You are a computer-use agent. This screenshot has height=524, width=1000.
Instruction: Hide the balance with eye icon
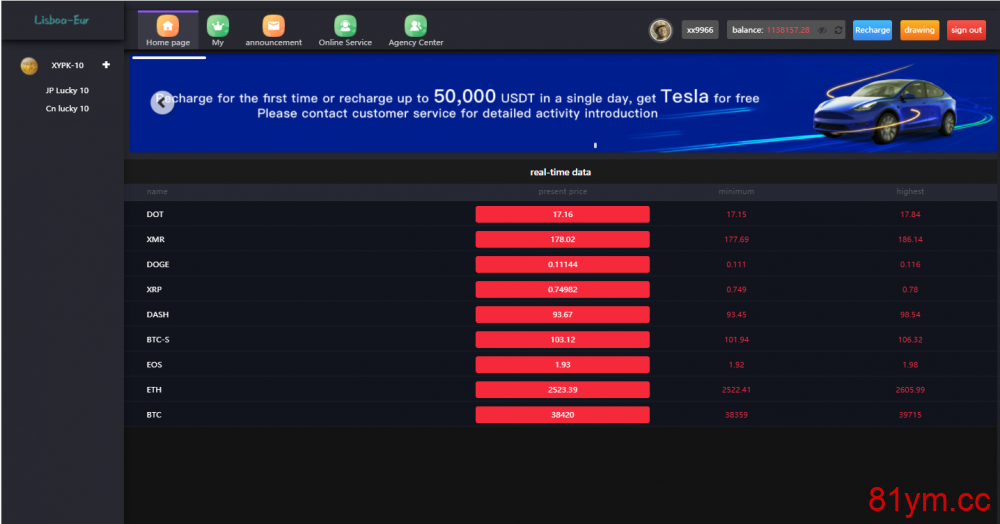click(822, 30)
